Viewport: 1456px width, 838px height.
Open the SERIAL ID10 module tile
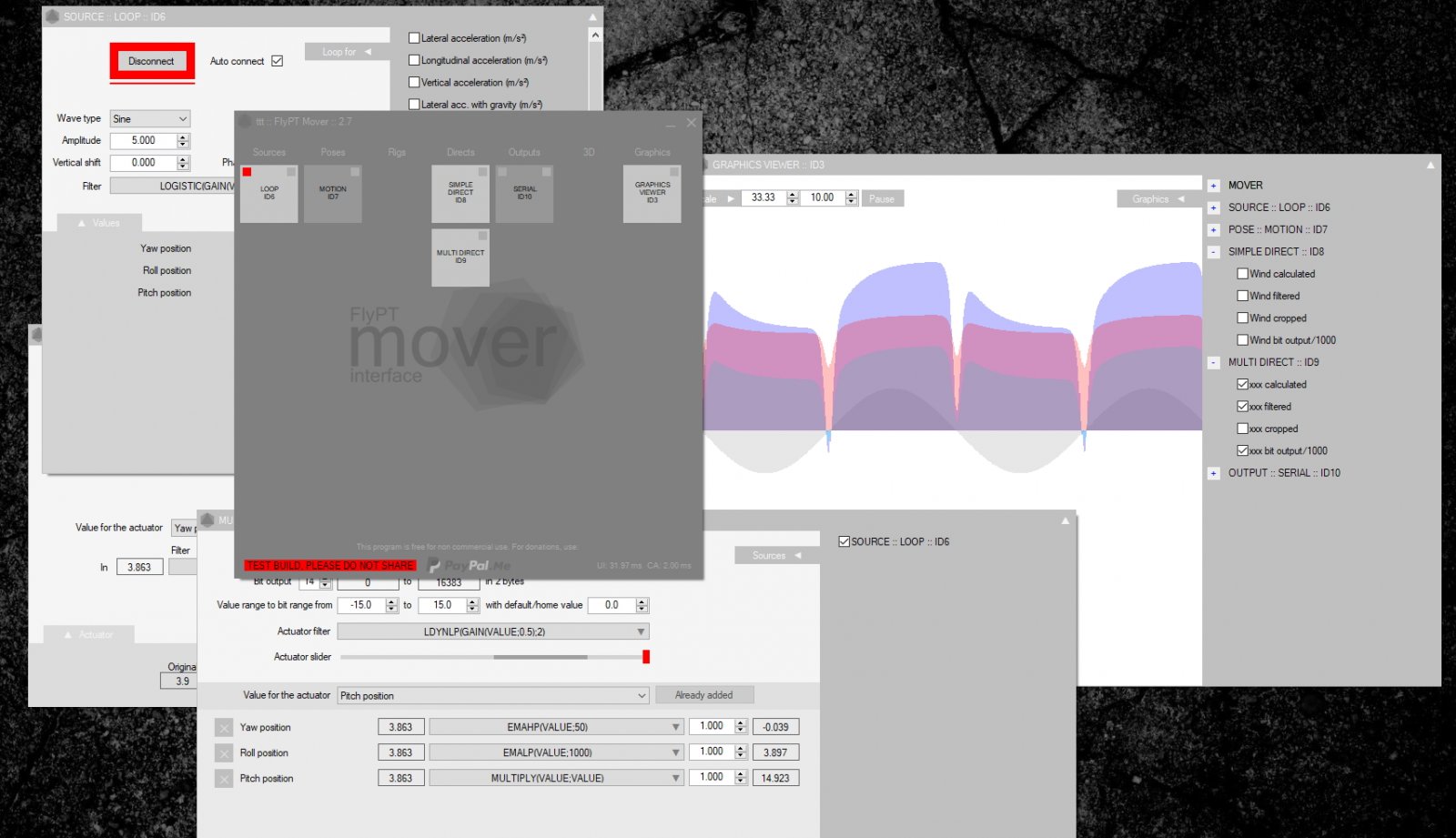(x=524, y=194)
